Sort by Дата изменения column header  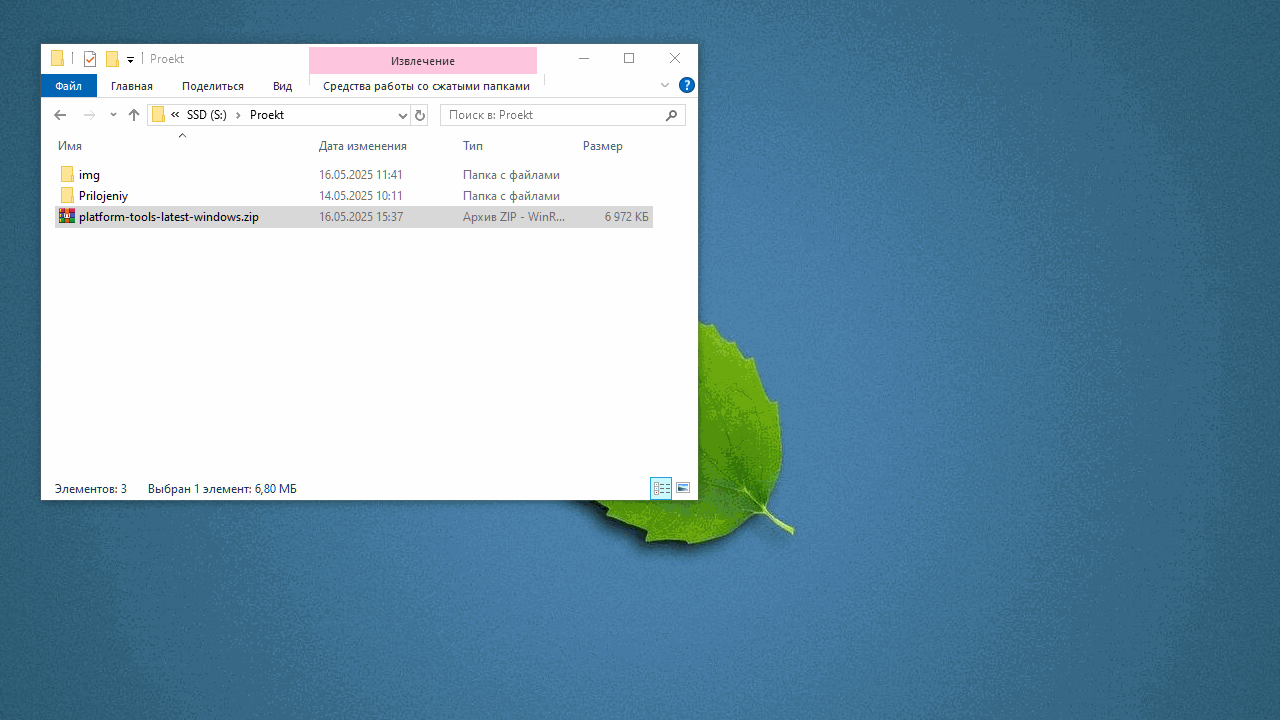click(x=363, y=146)
